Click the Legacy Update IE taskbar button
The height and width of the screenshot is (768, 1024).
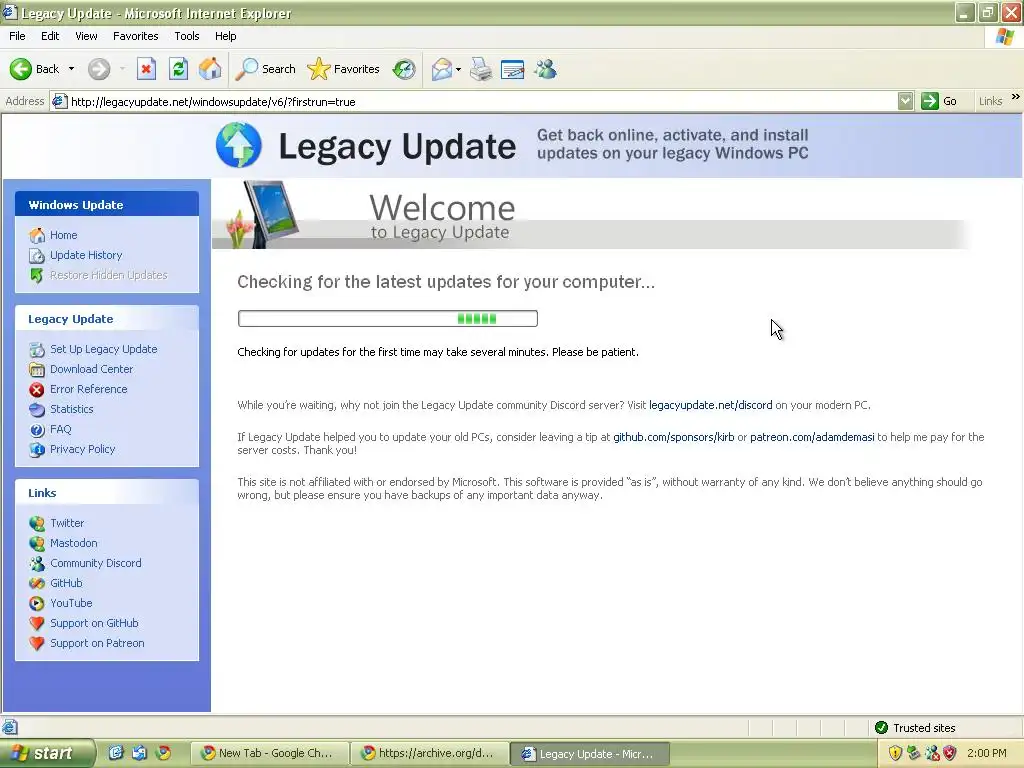pos(590,754)
